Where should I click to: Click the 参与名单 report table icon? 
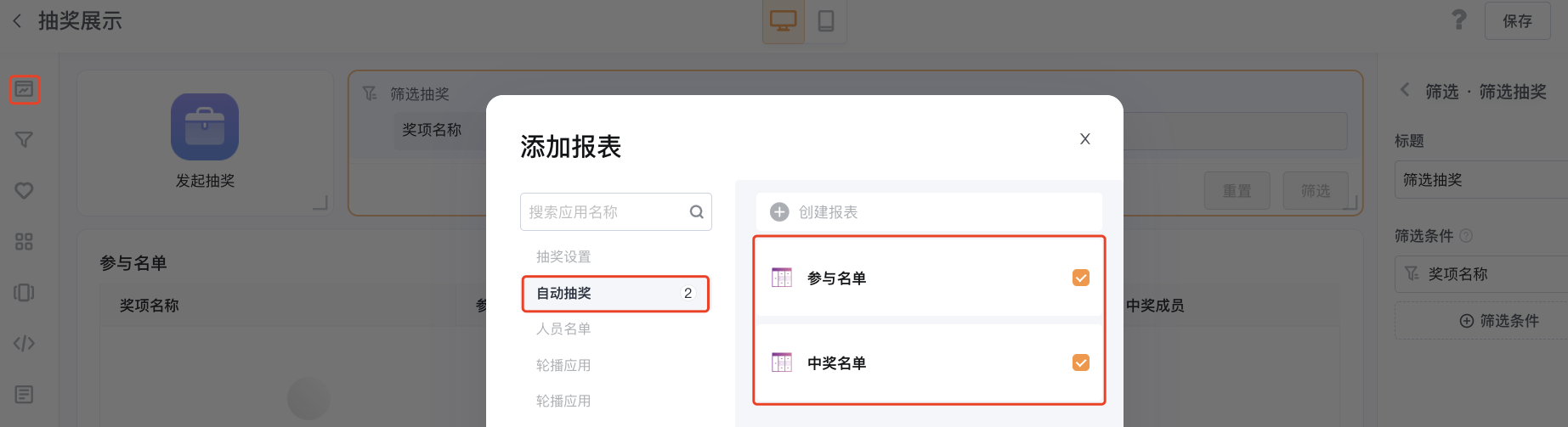[x=782, y=278]
